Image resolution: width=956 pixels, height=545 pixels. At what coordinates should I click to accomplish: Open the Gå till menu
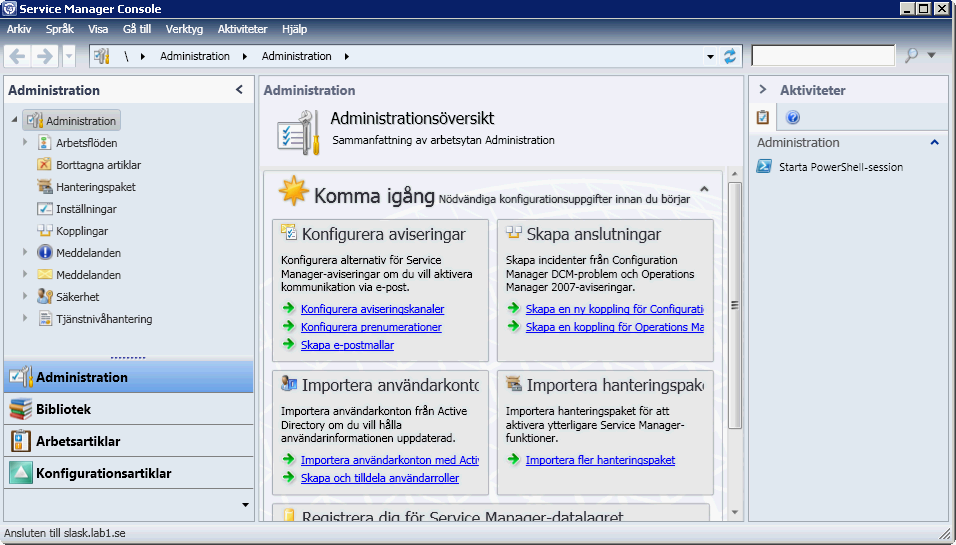(x=137, y=29)
